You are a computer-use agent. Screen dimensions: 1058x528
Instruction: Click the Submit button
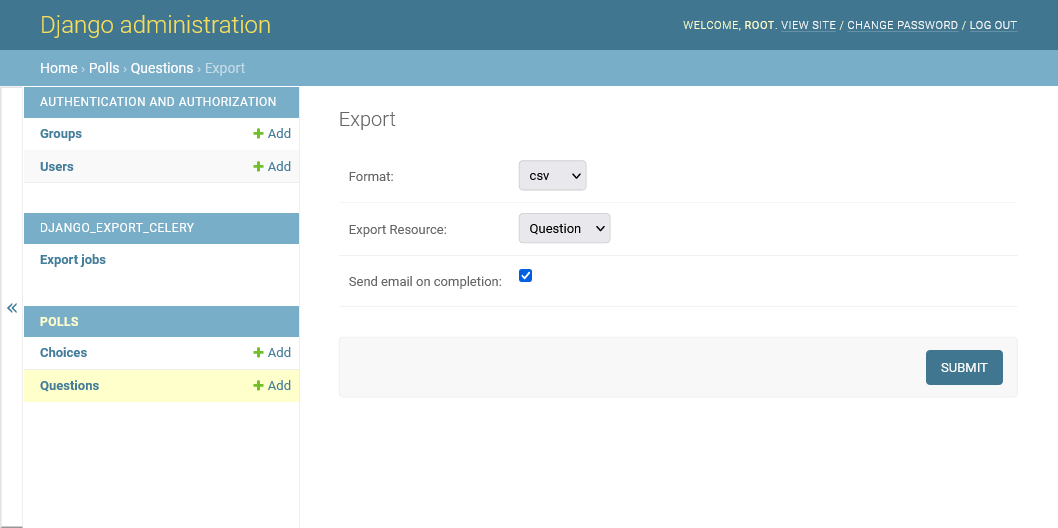[x=964, y=368]
